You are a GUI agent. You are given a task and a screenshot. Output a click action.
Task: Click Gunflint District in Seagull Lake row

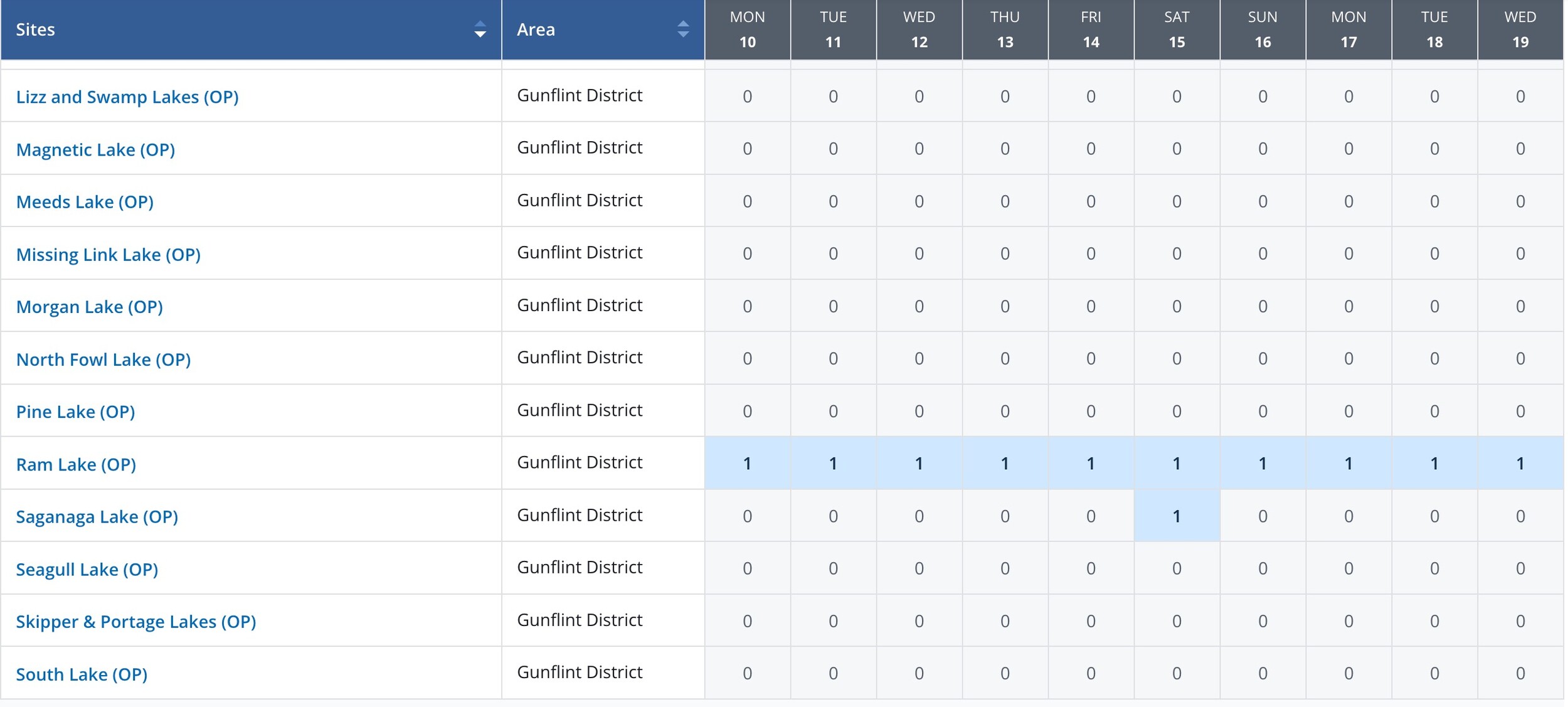tap(580, 567)
